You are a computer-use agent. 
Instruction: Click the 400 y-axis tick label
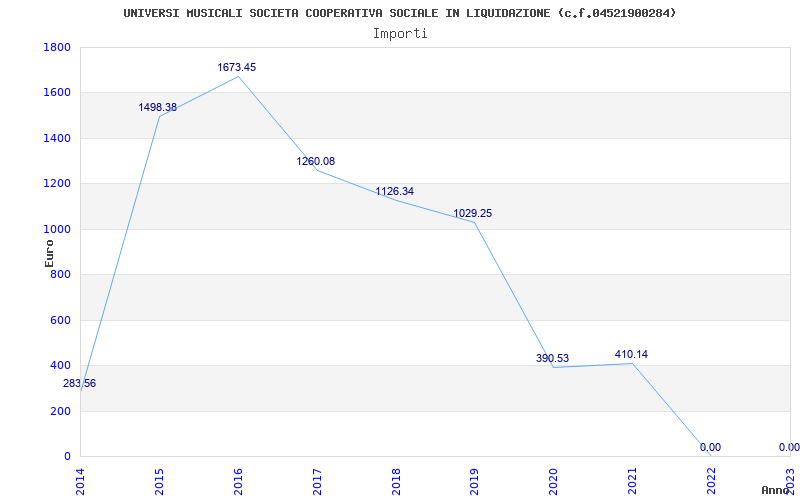(x=60, y=366)
